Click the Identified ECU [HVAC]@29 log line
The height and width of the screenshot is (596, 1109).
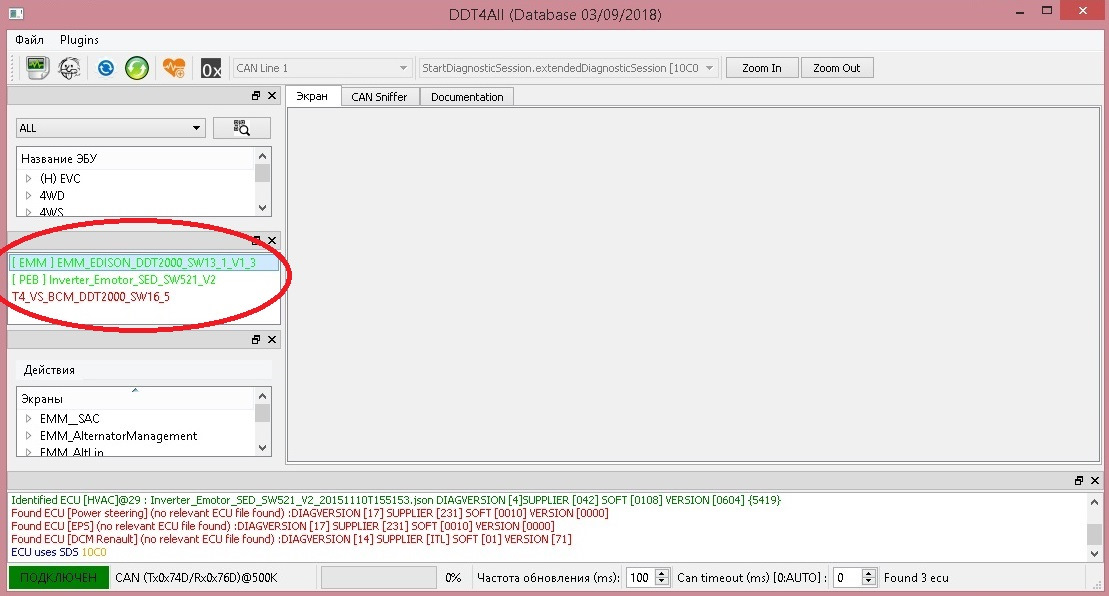[396, 500]
